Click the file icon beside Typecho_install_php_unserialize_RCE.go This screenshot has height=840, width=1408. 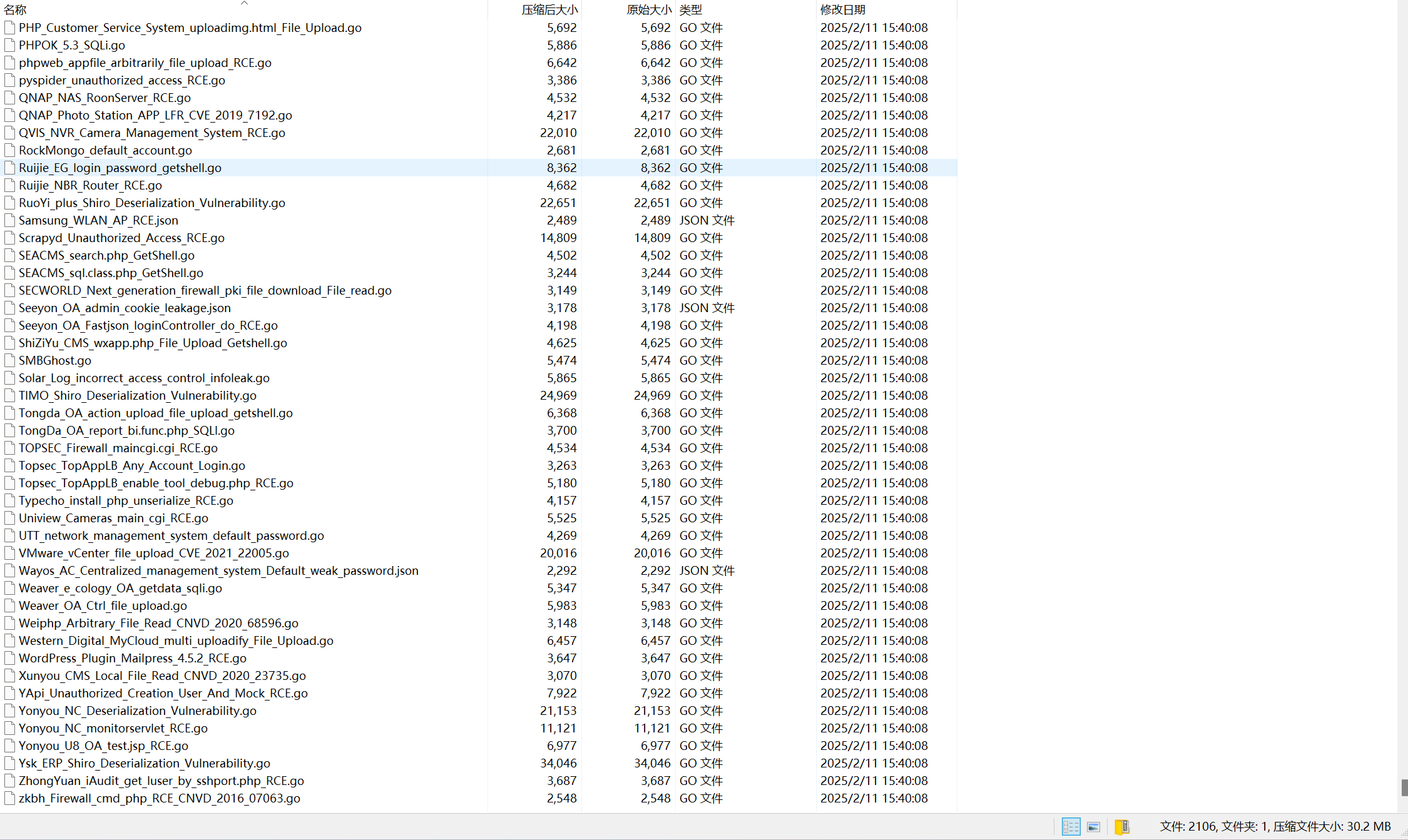pos(9,500)
